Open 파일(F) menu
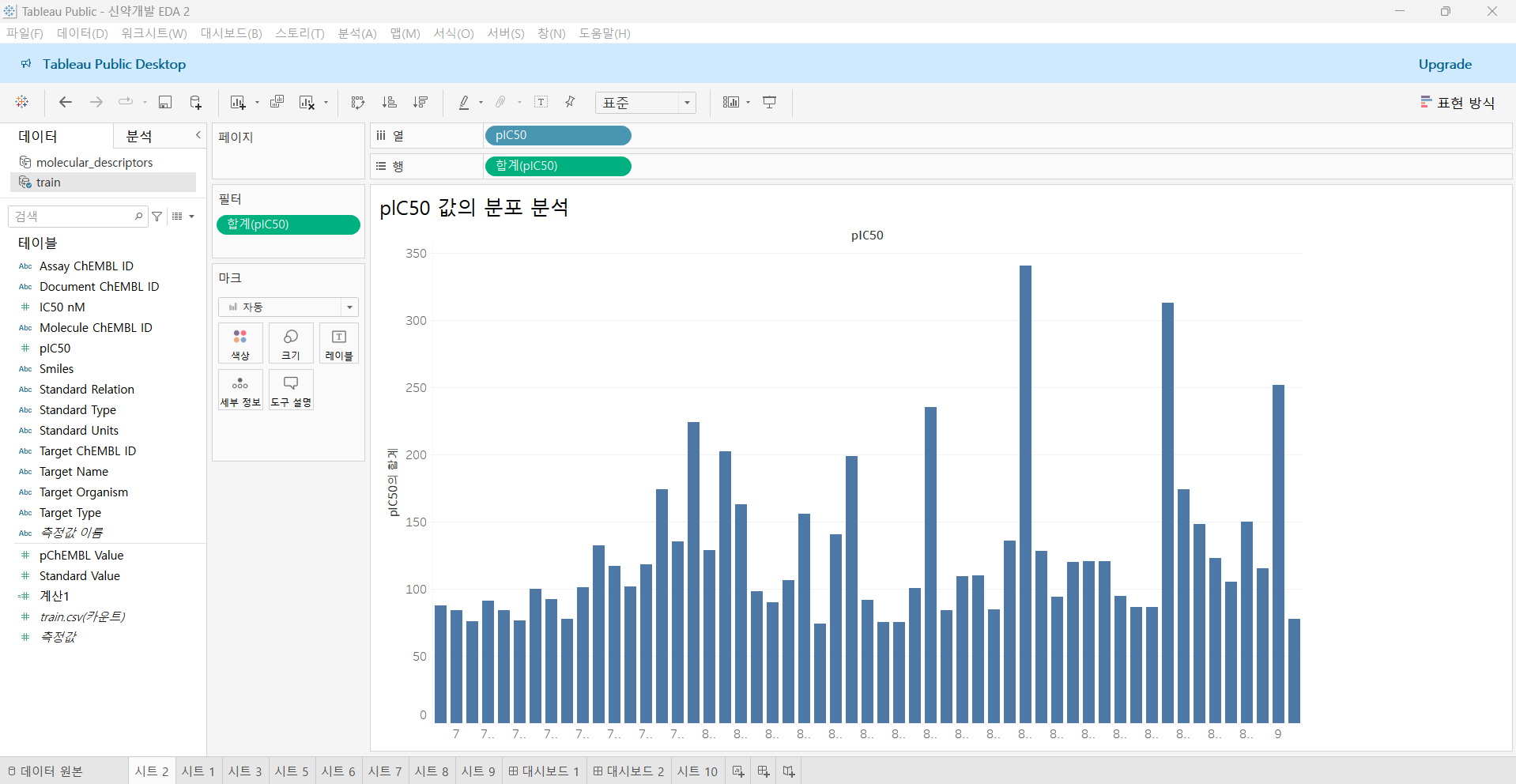 (x=25, y=33)
